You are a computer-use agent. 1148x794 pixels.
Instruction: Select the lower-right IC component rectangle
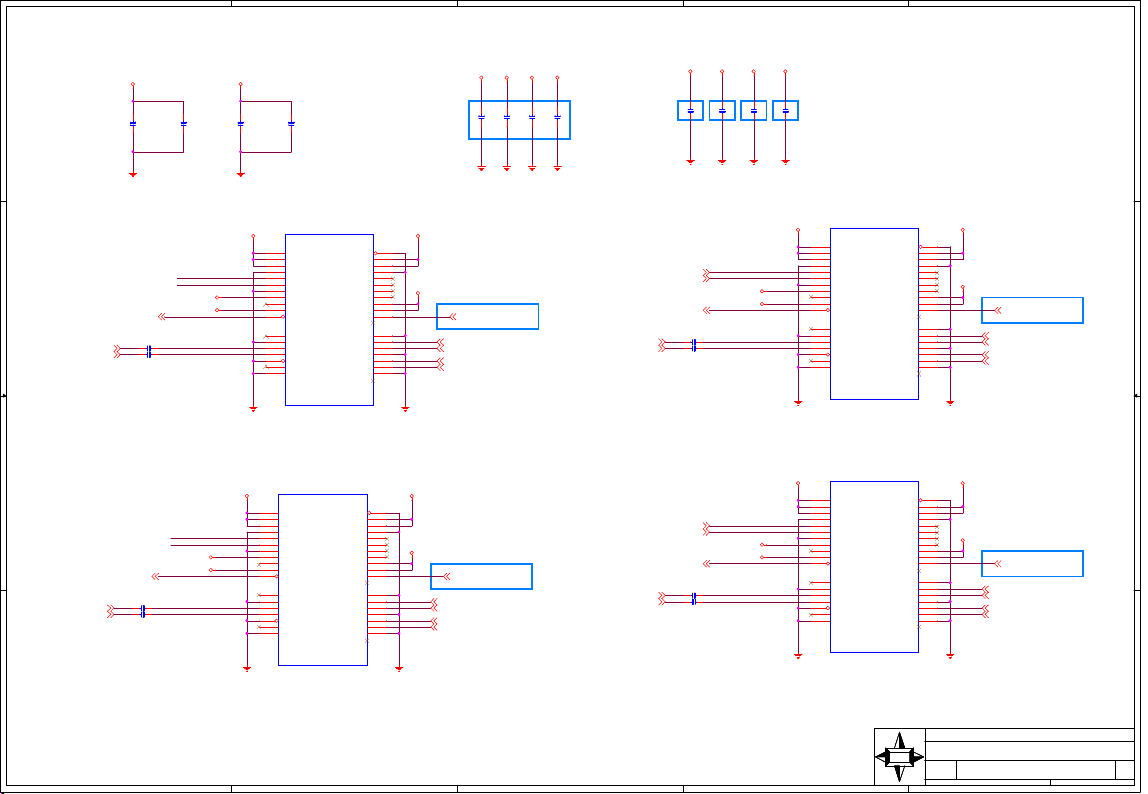[x=874, y=567]
